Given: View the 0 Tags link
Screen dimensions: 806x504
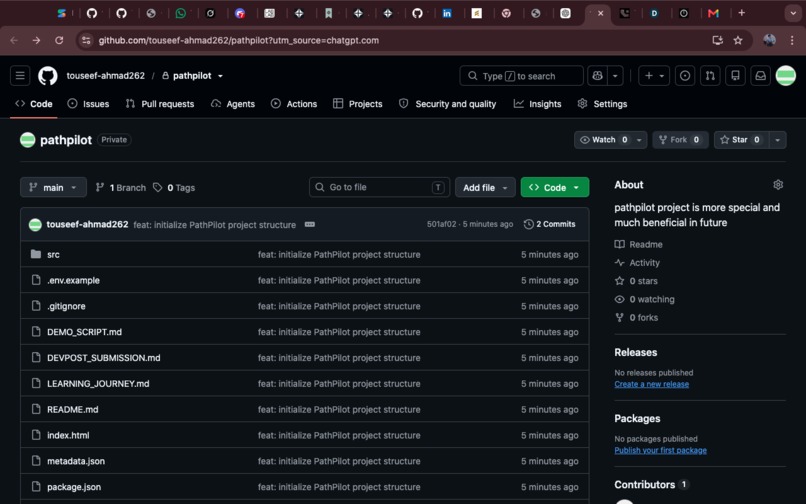Looking at the screenshot, I should 174,188.
